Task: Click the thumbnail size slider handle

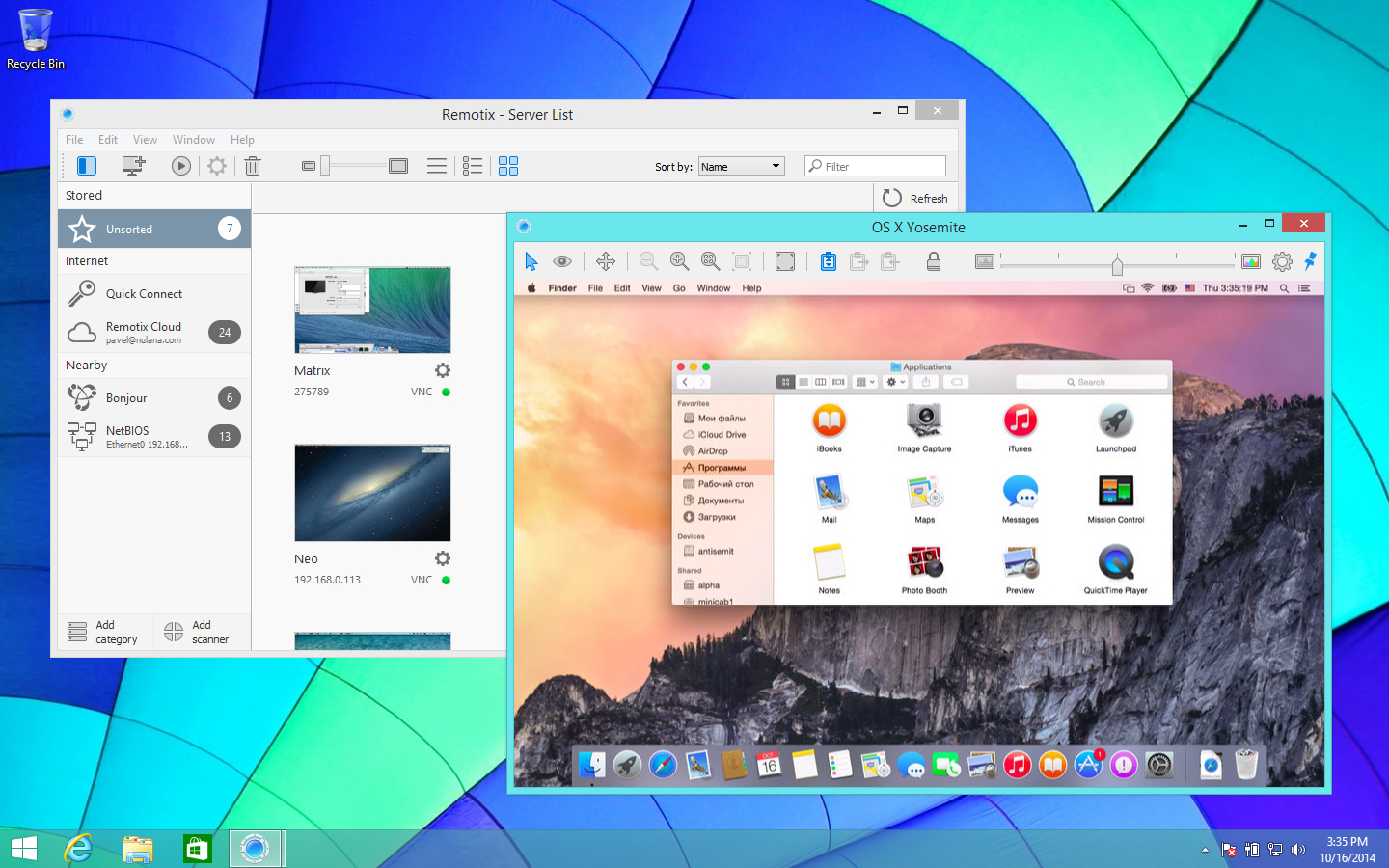Action: 325,166
